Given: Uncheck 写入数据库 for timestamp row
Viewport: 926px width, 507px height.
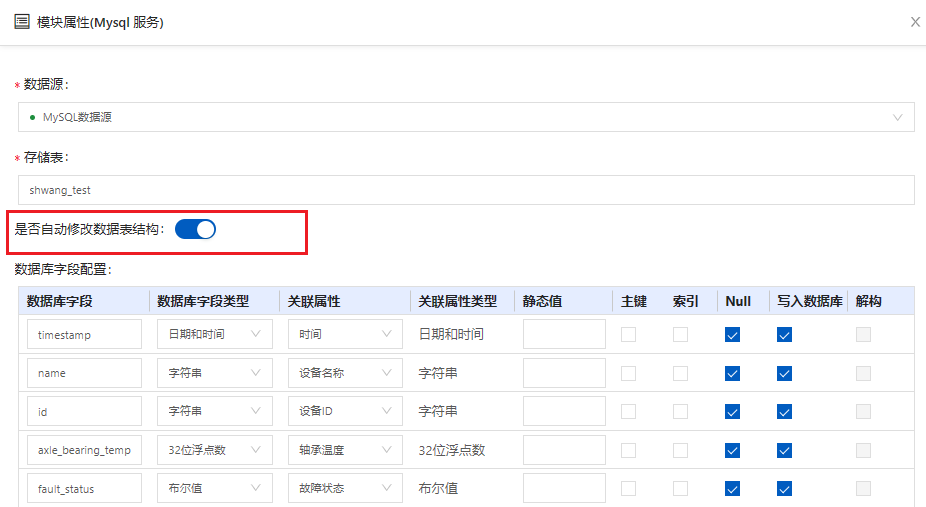Looking at the screenshot, I should pos(784,335).
